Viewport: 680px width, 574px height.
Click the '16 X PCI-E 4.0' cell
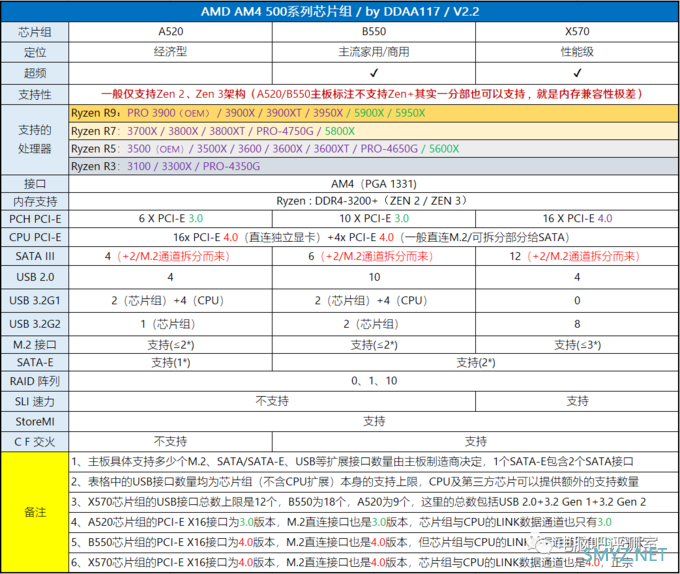577,219
